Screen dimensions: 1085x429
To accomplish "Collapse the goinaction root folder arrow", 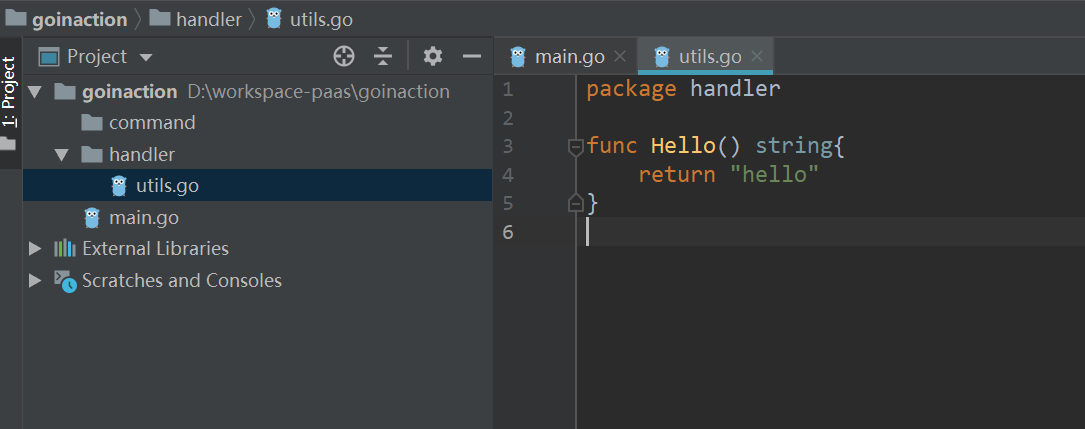I will click(x=36, y=92).
